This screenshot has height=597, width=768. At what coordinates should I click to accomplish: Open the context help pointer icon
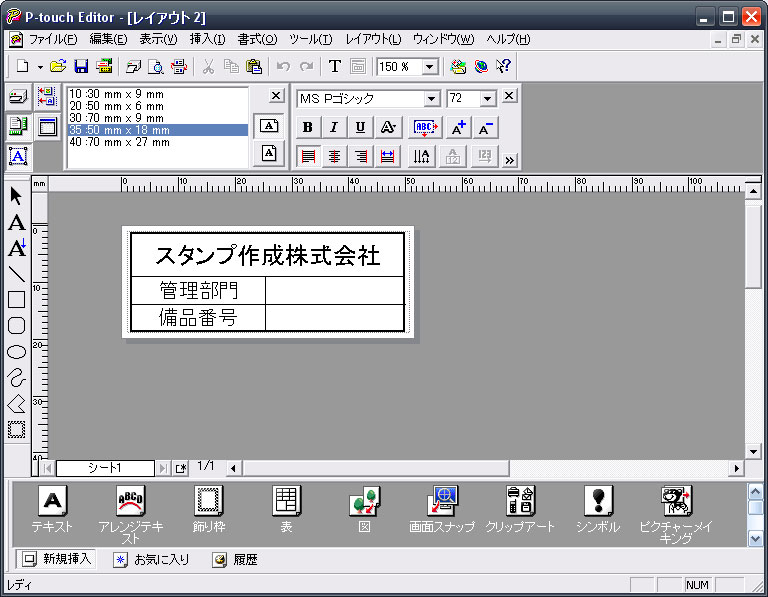click(x=503, y=66)
